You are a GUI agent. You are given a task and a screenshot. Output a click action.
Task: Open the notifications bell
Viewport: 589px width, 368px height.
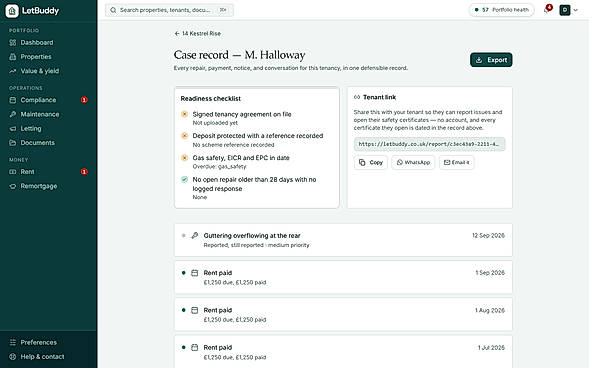pos(547,10)
